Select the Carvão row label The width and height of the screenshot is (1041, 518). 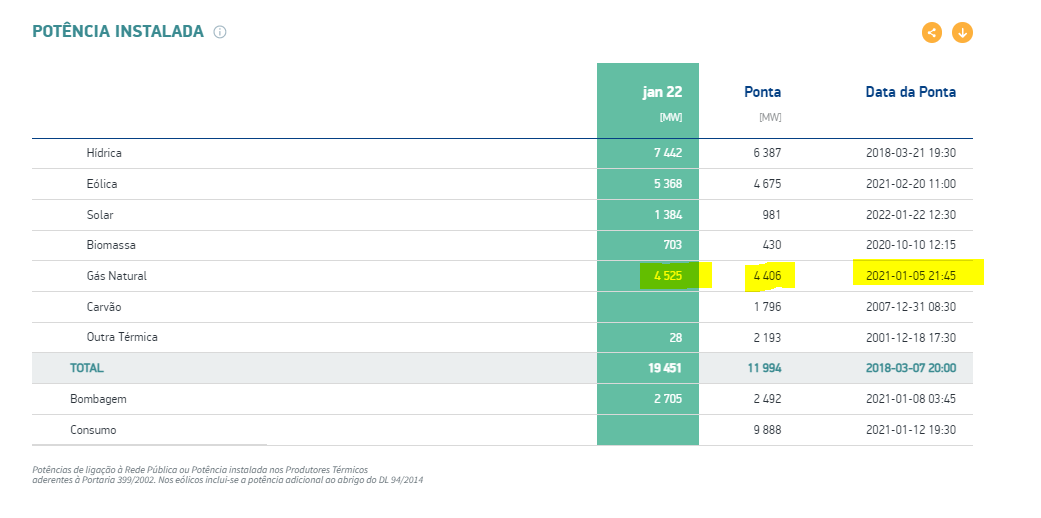click(104, 307)
